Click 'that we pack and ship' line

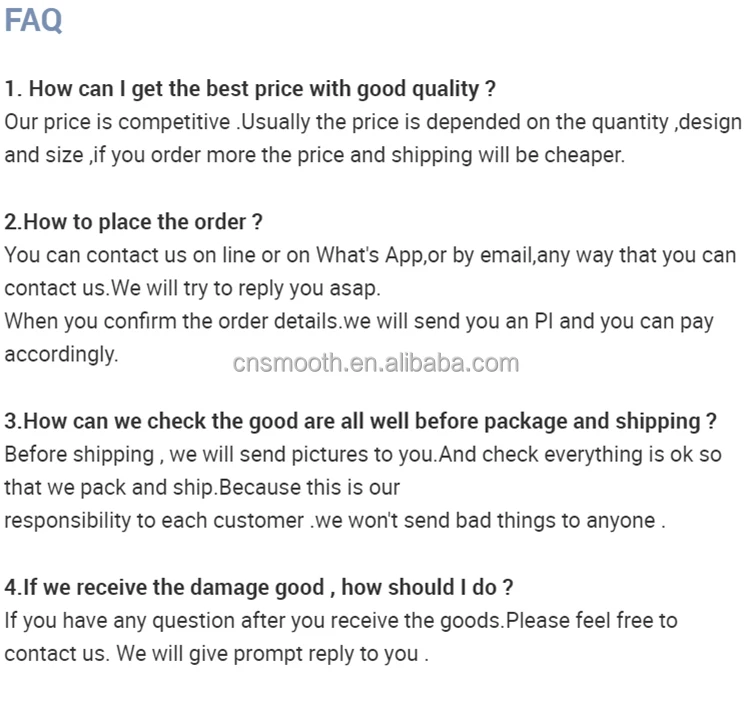pyautogui.click(x=202, y=488)
